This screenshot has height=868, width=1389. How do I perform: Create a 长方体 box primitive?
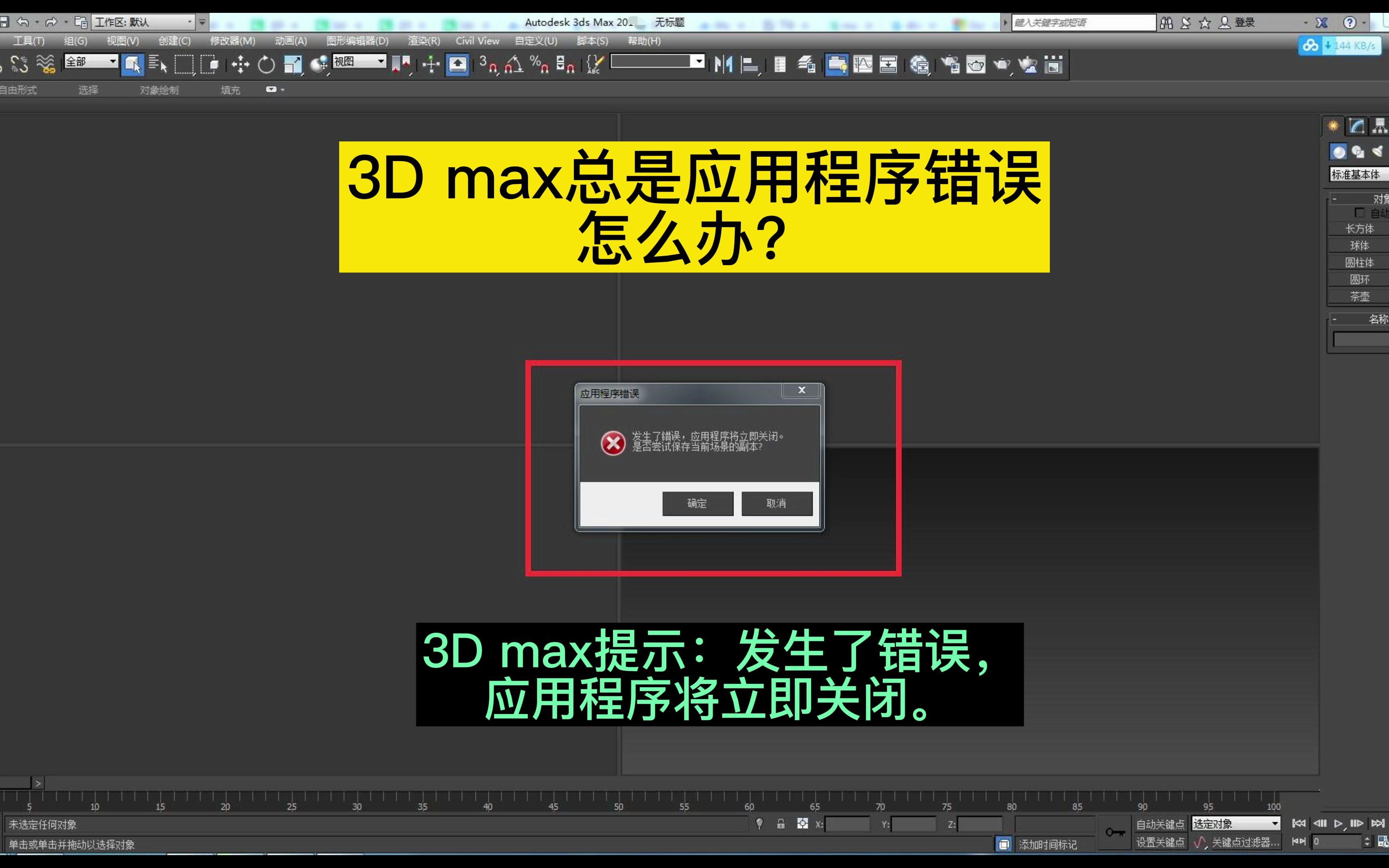pos(1359,229)
